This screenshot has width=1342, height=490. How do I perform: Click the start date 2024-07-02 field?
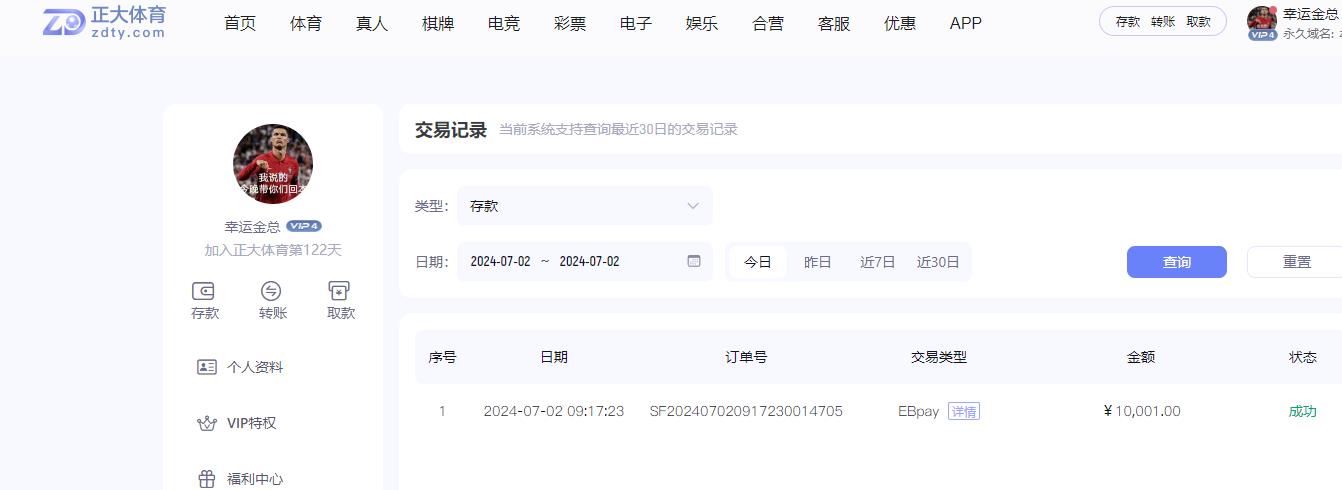pyautogui.click(x=500, y=261)
